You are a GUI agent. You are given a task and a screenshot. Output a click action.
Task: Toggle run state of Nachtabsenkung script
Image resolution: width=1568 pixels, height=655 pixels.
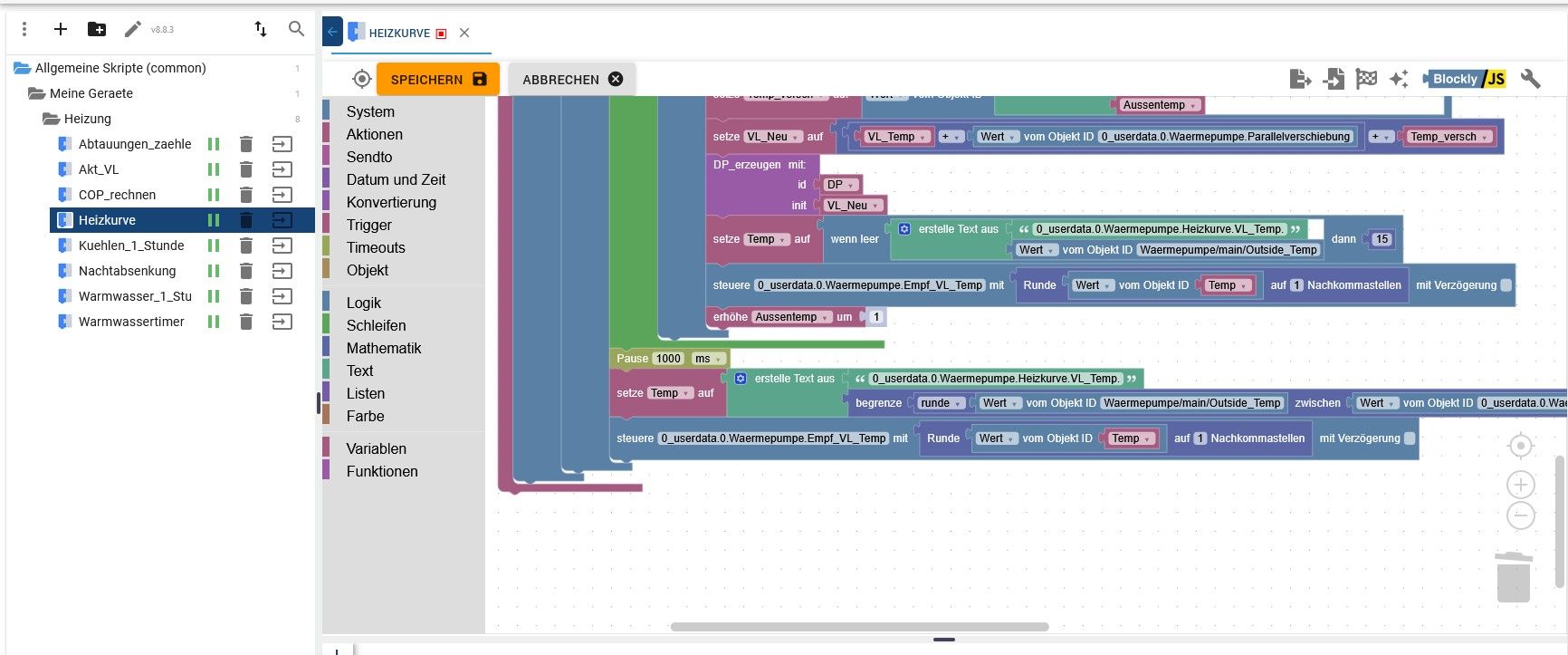[x=214, y=271]
